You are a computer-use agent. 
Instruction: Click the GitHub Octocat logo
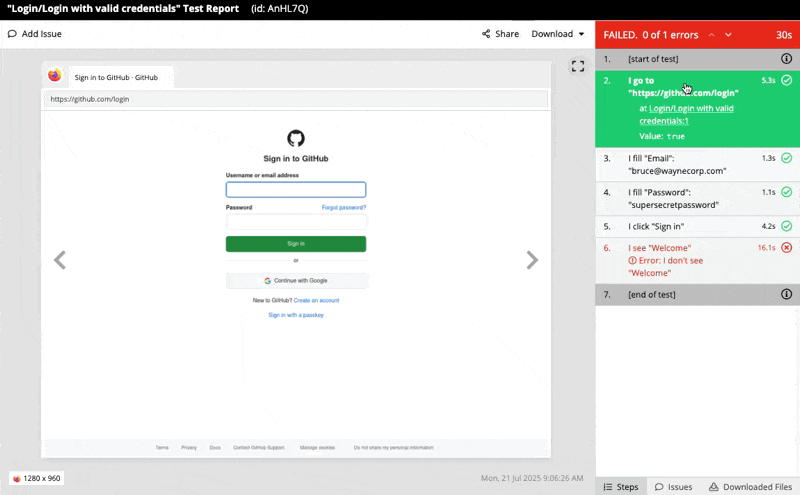point(296,138)
